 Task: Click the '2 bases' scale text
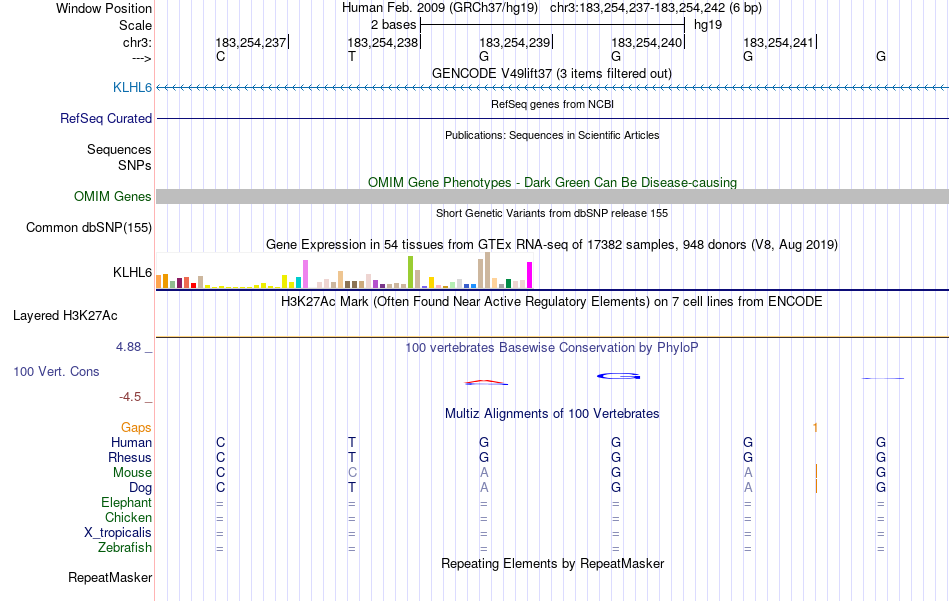coord(394,25)
